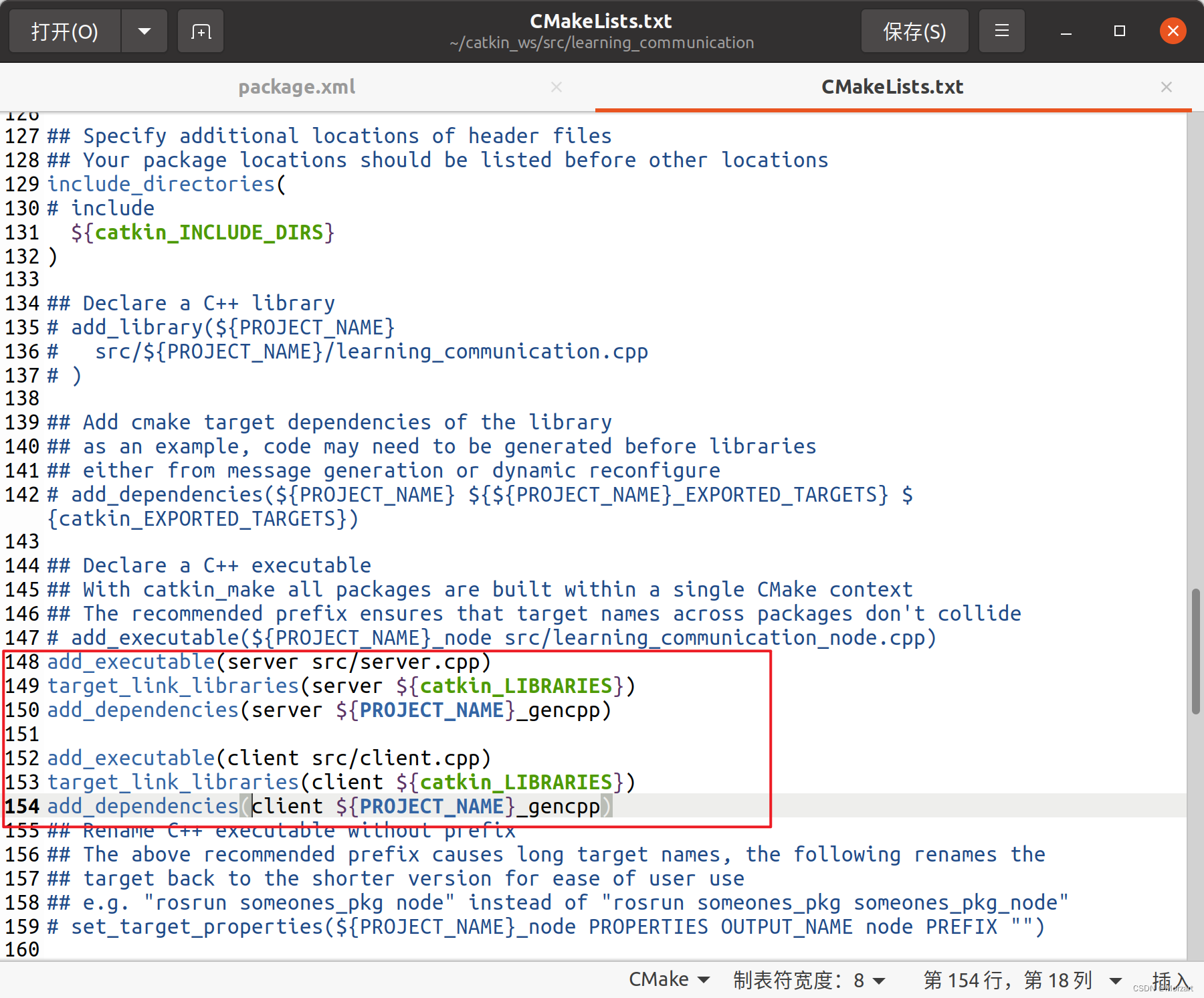The width and height of the screenshot is (1204, 998).
Task: Click line 154 add_dependencies client
Action: [329, 806]
